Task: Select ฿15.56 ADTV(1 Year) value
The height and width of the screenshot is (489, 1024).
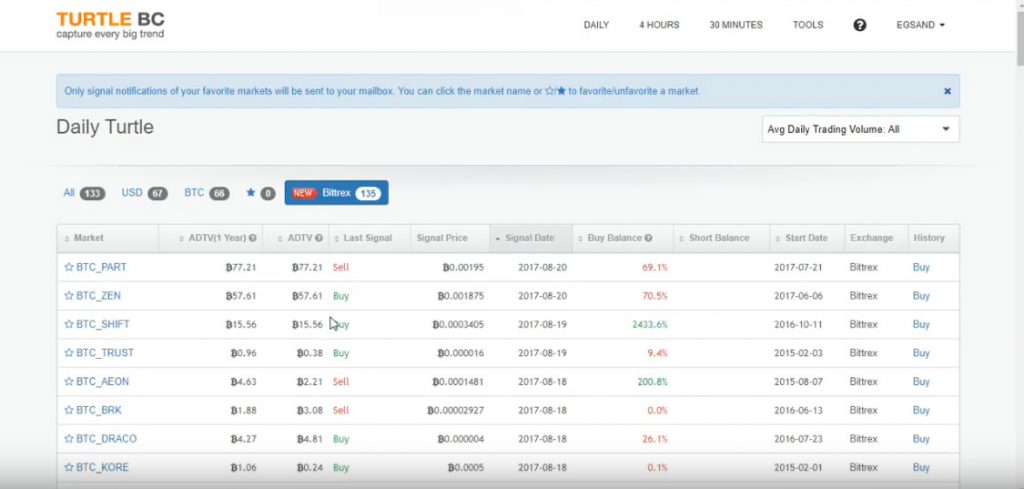Action: pyautogui.click(x=240, y=324)
